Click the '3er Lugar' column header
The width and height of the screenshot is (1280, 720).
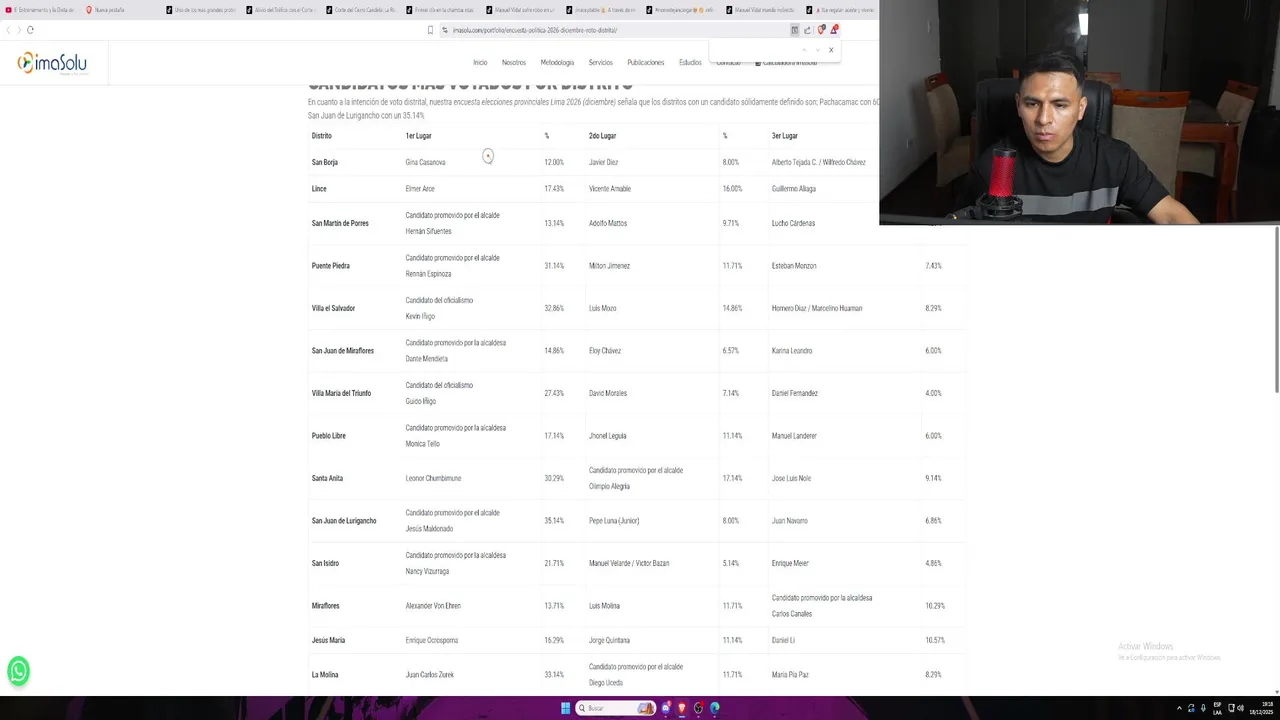pyautogui.click(x=784, y=136)
